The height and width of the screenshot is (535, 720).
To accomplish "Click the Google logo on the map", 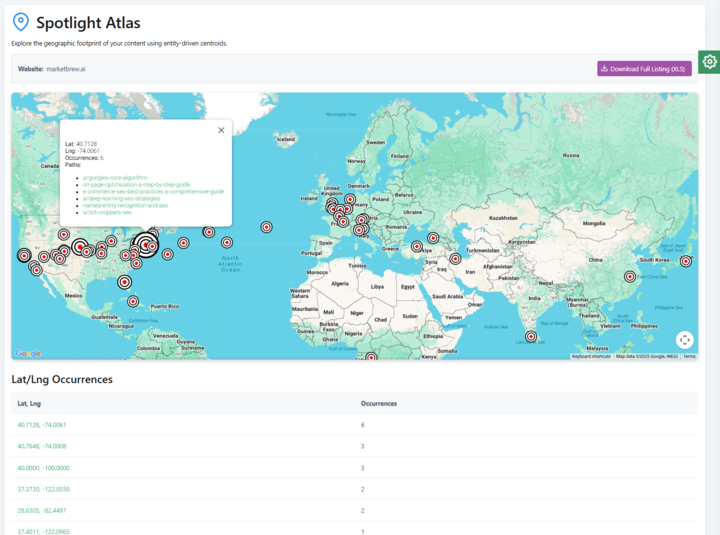I will (28, 353).
